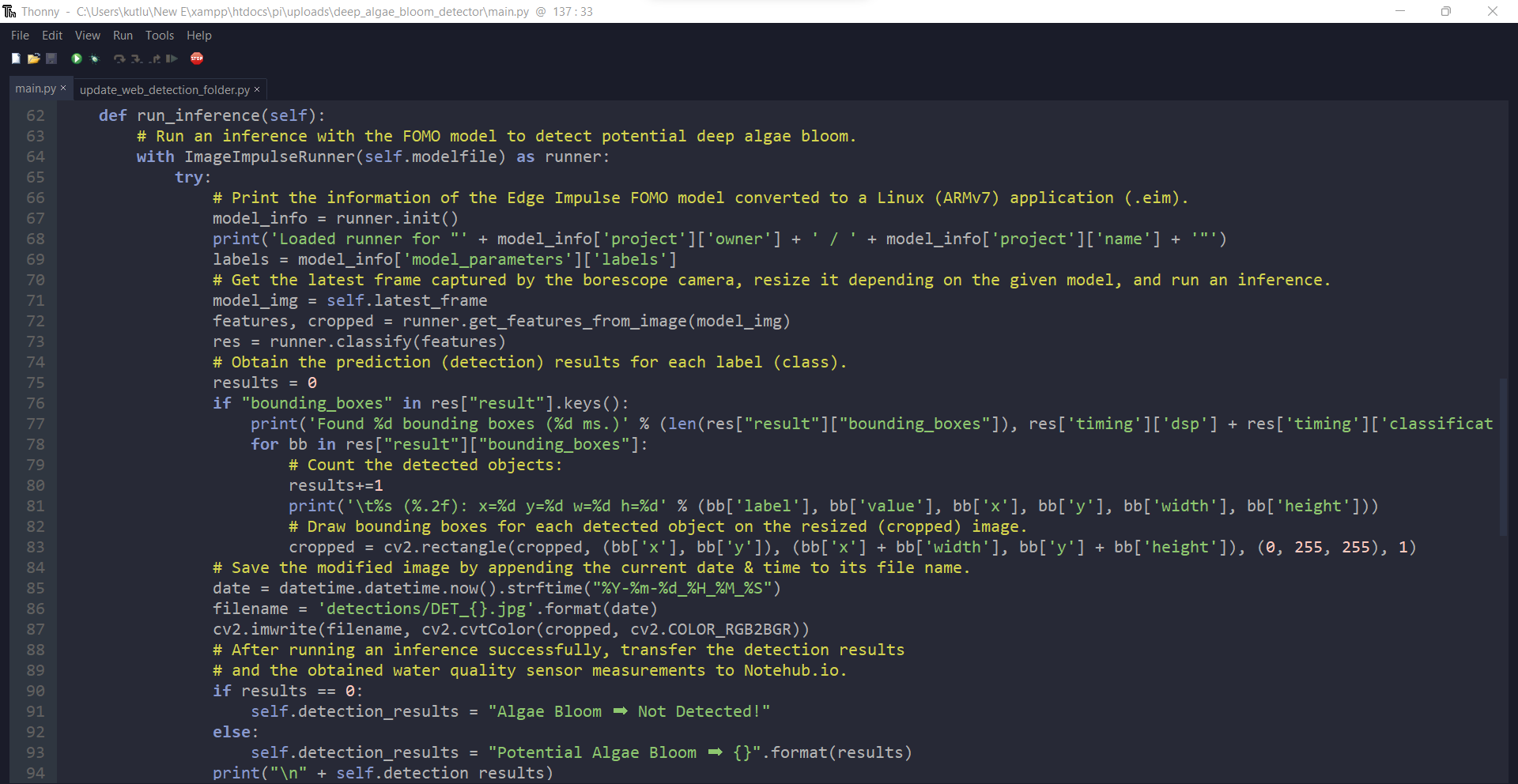Run the current script with the green play icon
Screen dimensions: 1518x784
pos(76,58)
